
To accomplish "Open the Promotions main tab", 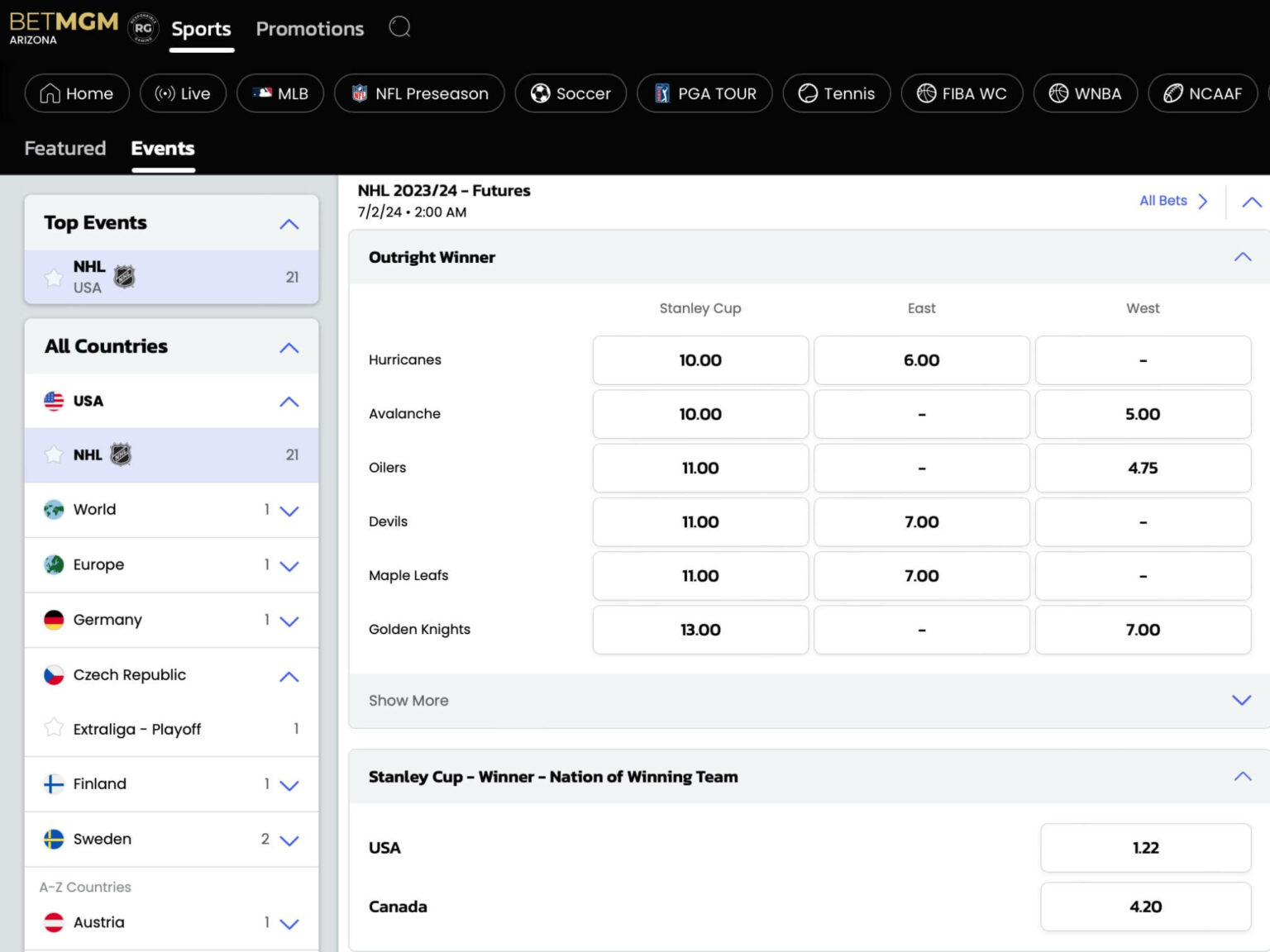I will (x=310, y=29).
